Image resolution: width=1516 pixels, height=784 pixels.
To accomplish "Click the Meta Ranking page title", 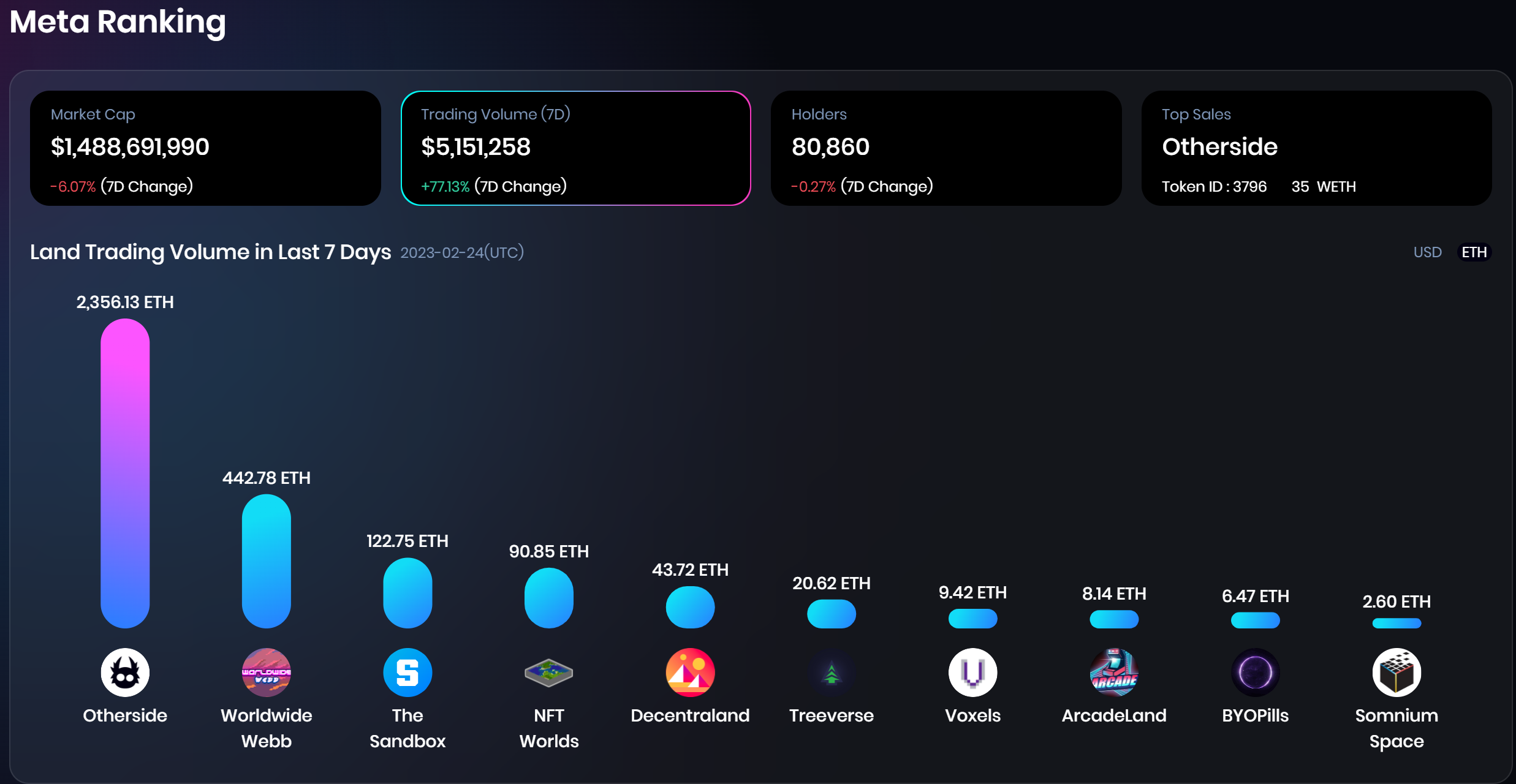I will [x=118, y=22].
